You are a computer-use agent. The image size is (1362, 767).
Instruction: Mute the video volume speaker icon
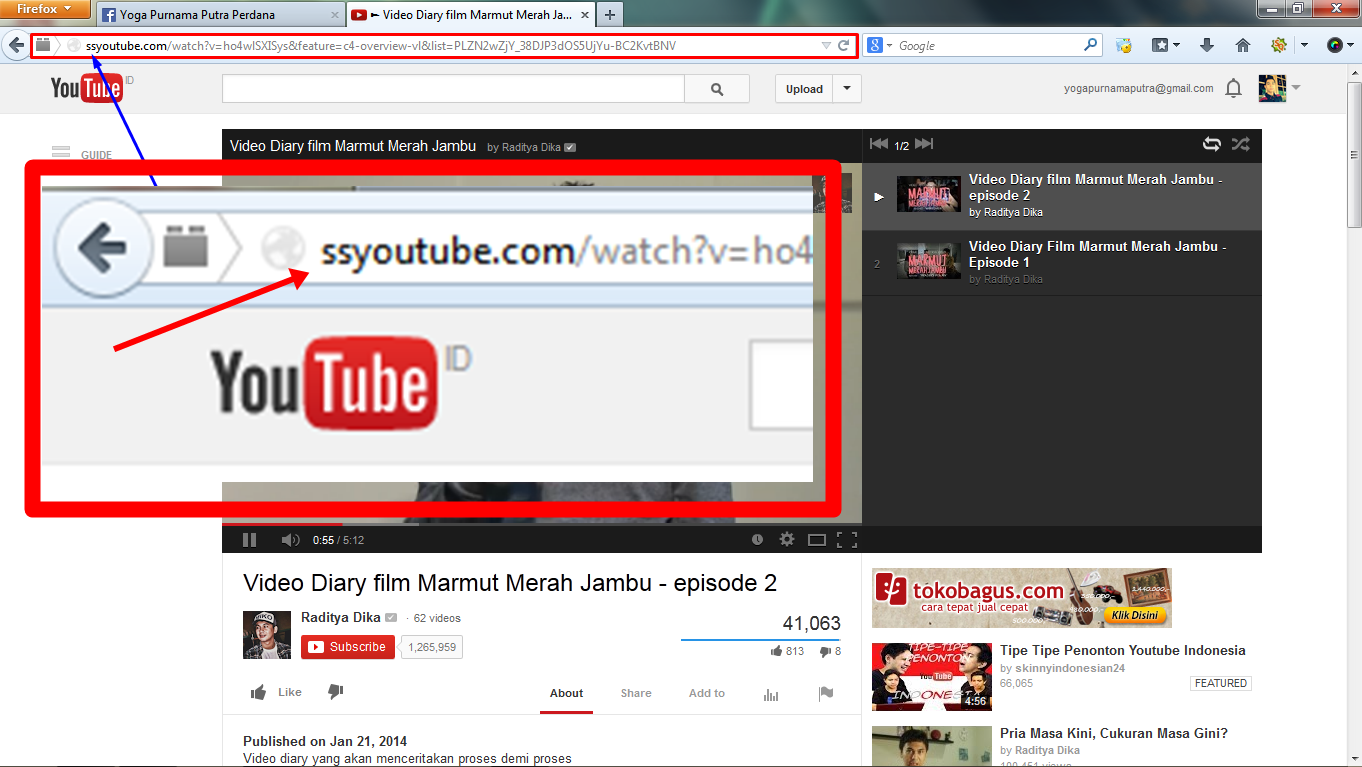[290, 540]
